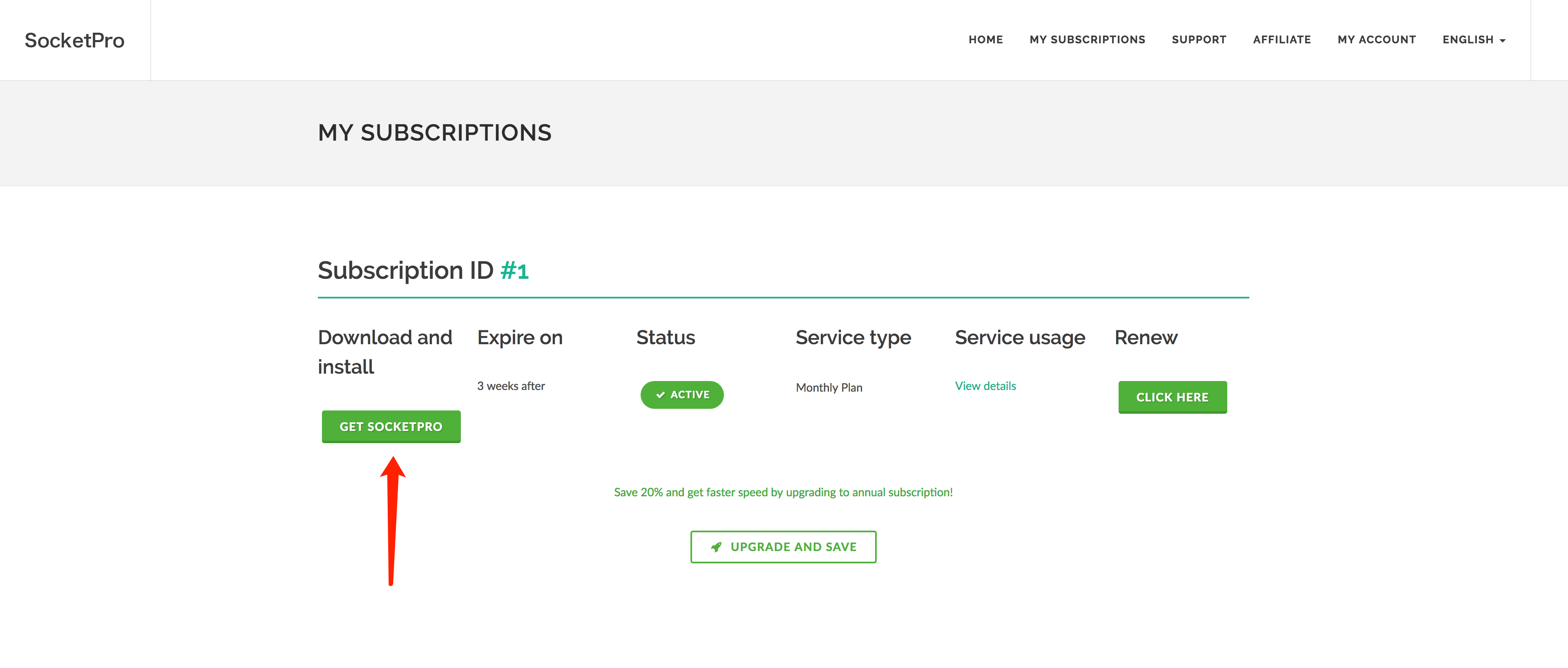Click the Upgrade and Save button
The image size is (1568, 668).
783,547
